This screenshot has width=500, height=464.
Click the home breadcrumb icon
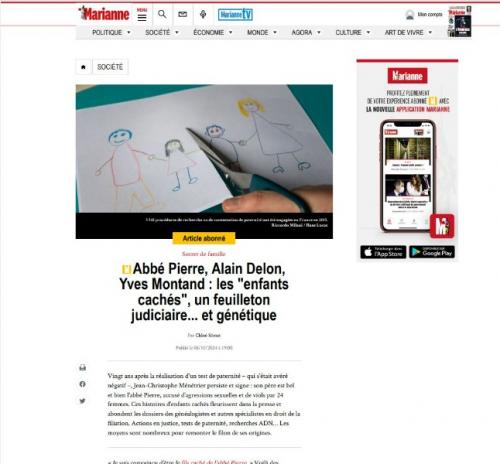(x=83, y=67)
